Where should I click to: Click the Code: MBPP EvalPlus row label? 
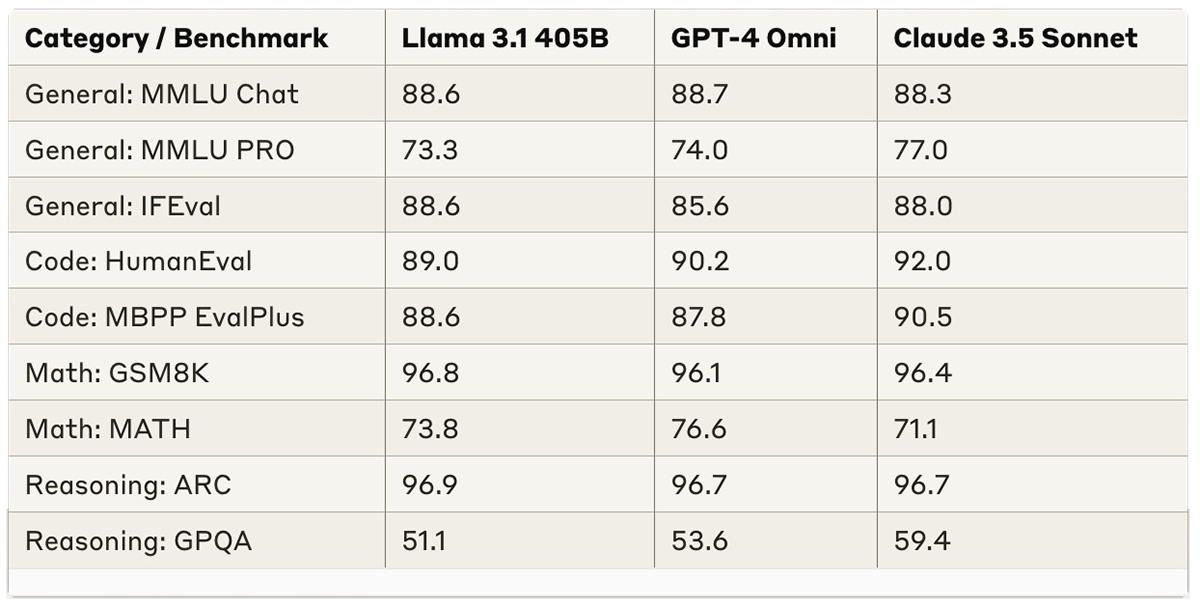pyautogui.click(x=165, y=318)
